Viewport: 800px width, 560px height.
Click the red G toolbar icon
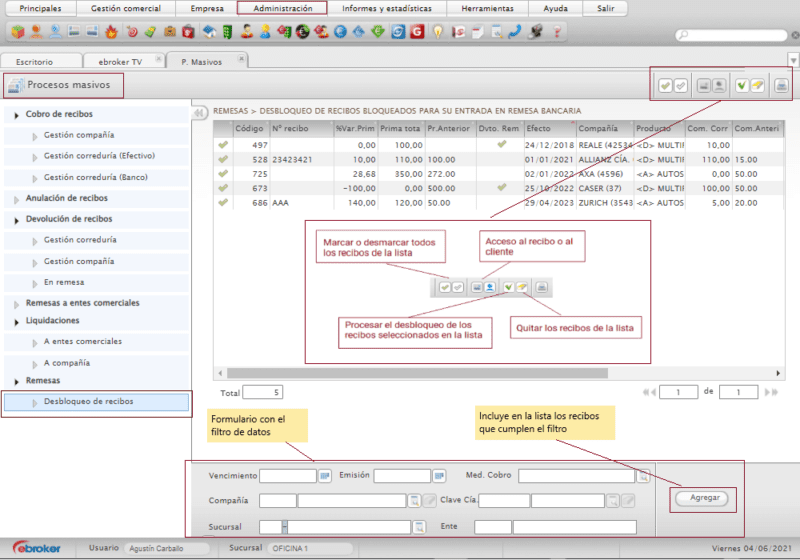point(417,32)
